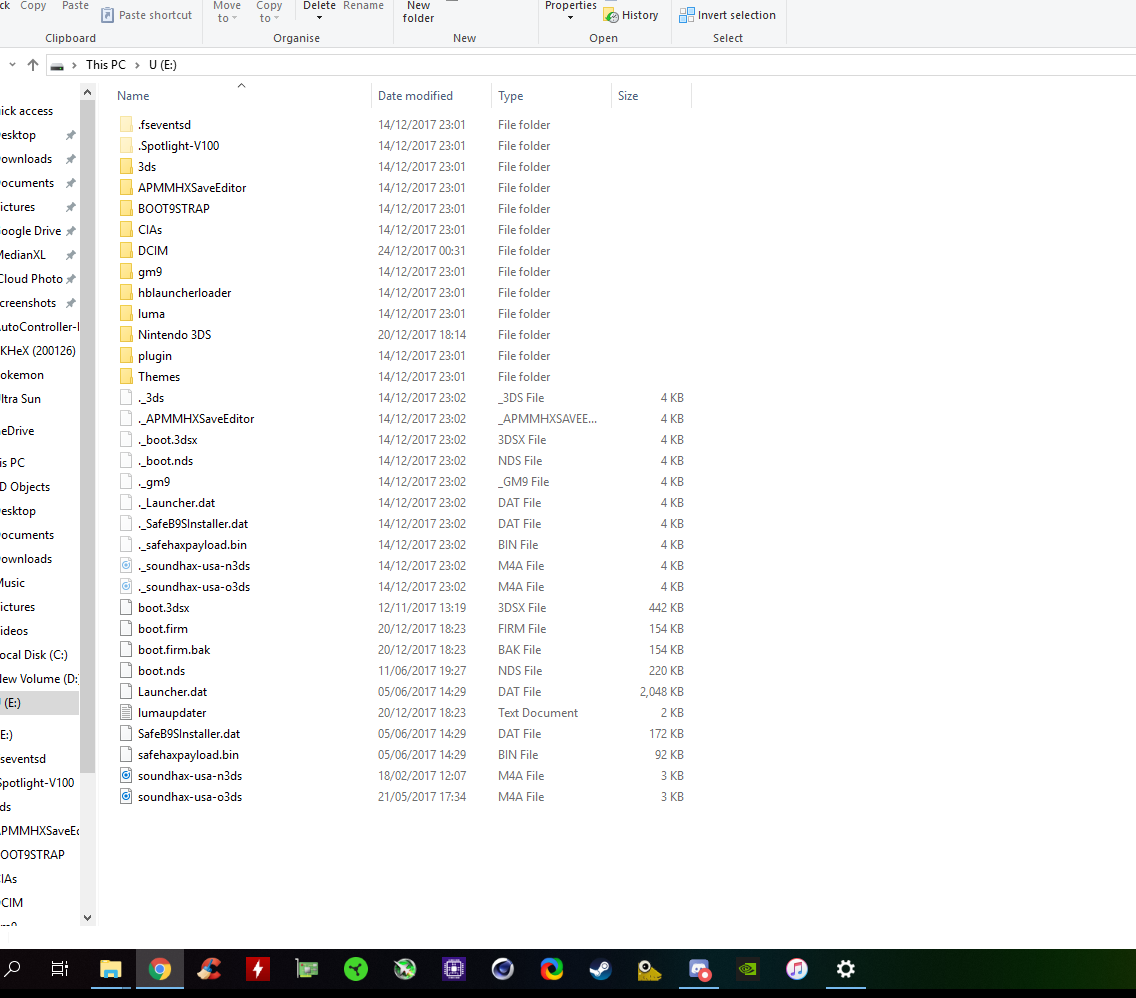Select the Themes folder icon
1136x998 pixels.
tap(126, 377)
